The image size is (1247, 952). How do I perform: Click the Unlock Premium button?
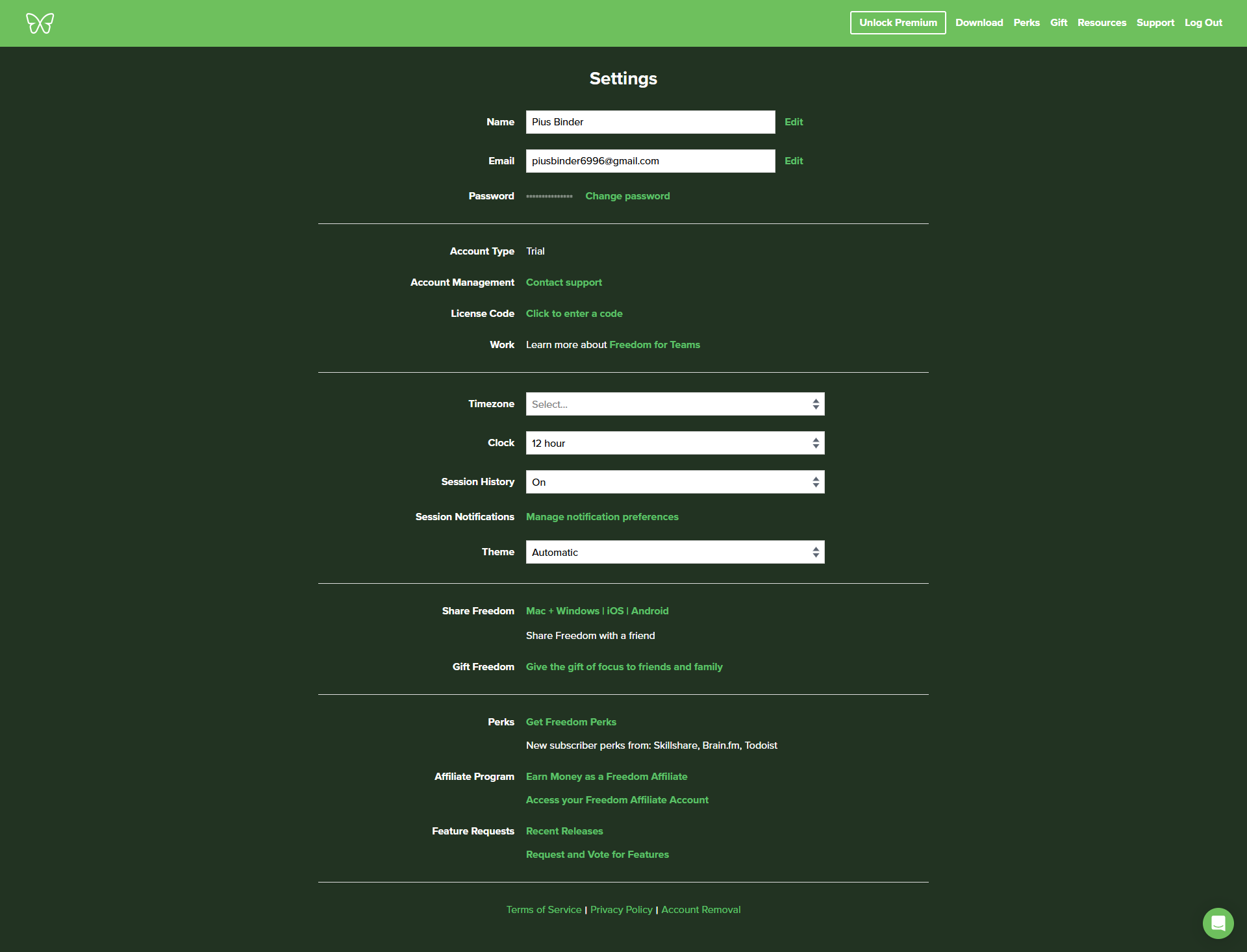click(898, 23)
